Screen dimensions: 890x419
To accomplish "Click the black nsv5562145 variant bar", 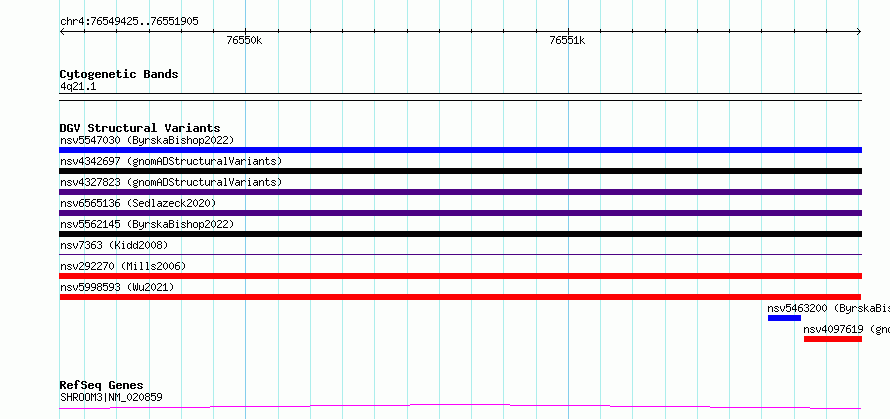I will [x=460, y=234].
